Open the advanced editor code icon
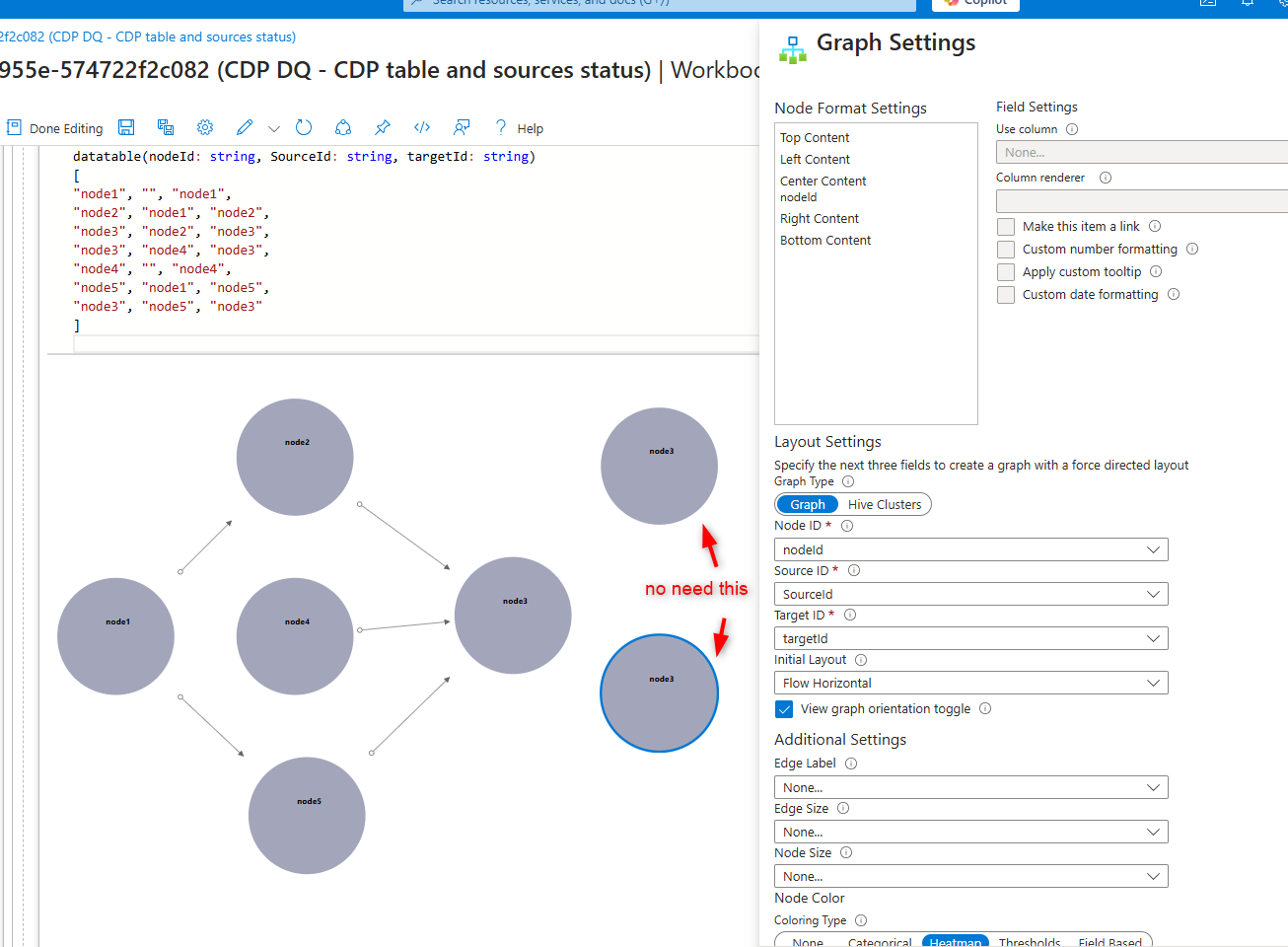 (x=422, y=127)
